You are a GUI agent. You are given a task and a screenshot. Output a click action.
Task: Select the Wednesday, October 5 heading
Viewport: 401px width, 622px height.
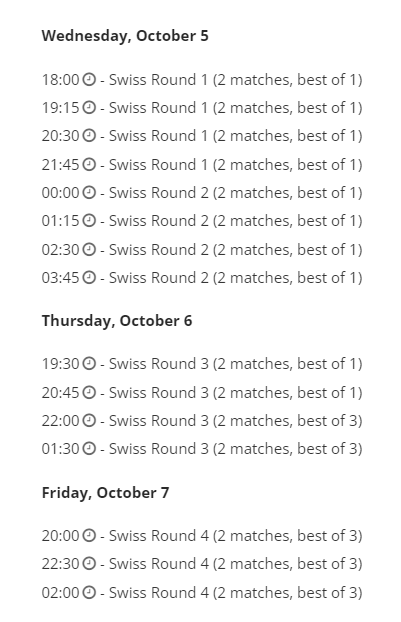125,36
